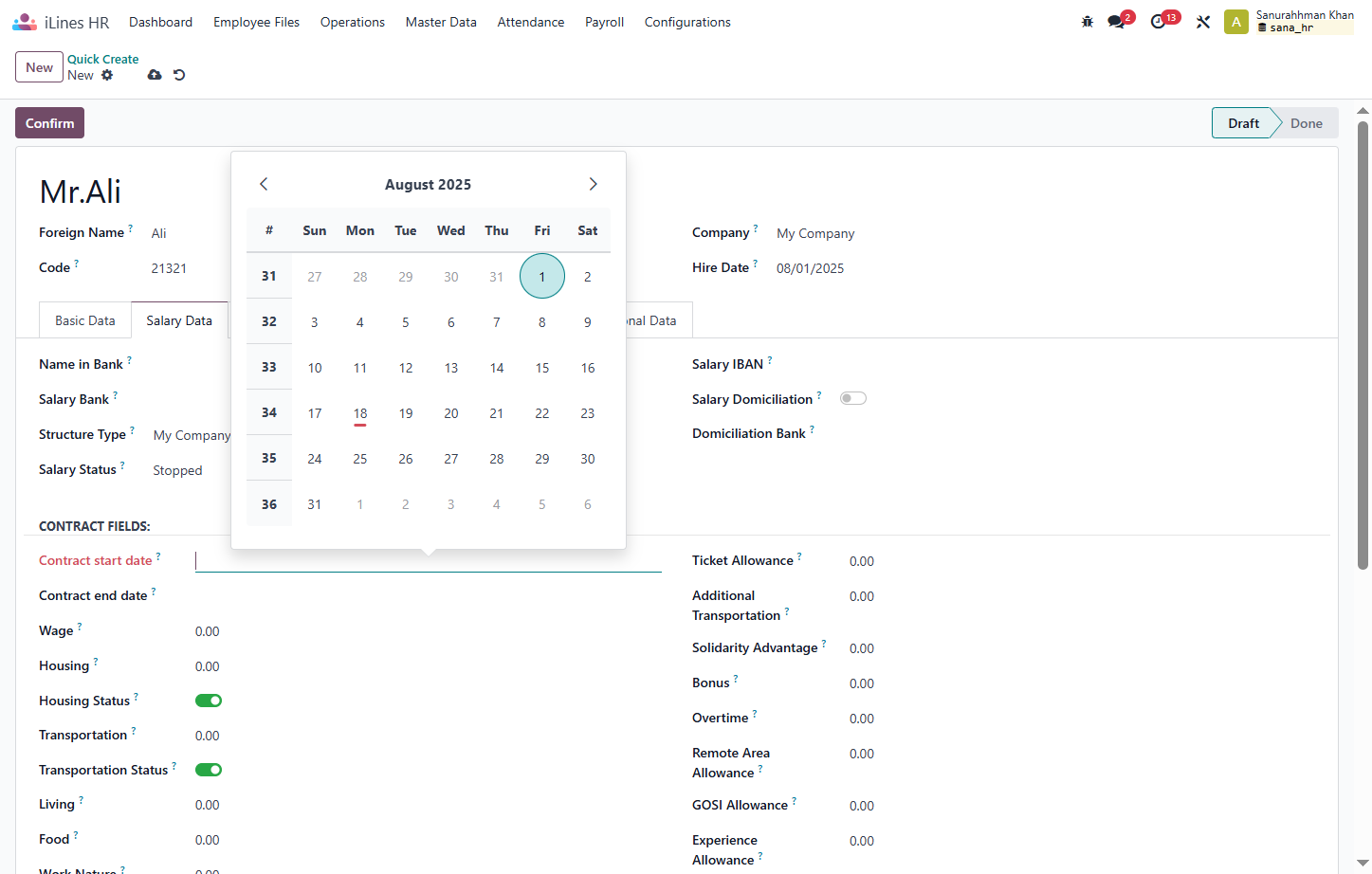
Task: Switch to the Basic Data tab
Action: point(85,320)
